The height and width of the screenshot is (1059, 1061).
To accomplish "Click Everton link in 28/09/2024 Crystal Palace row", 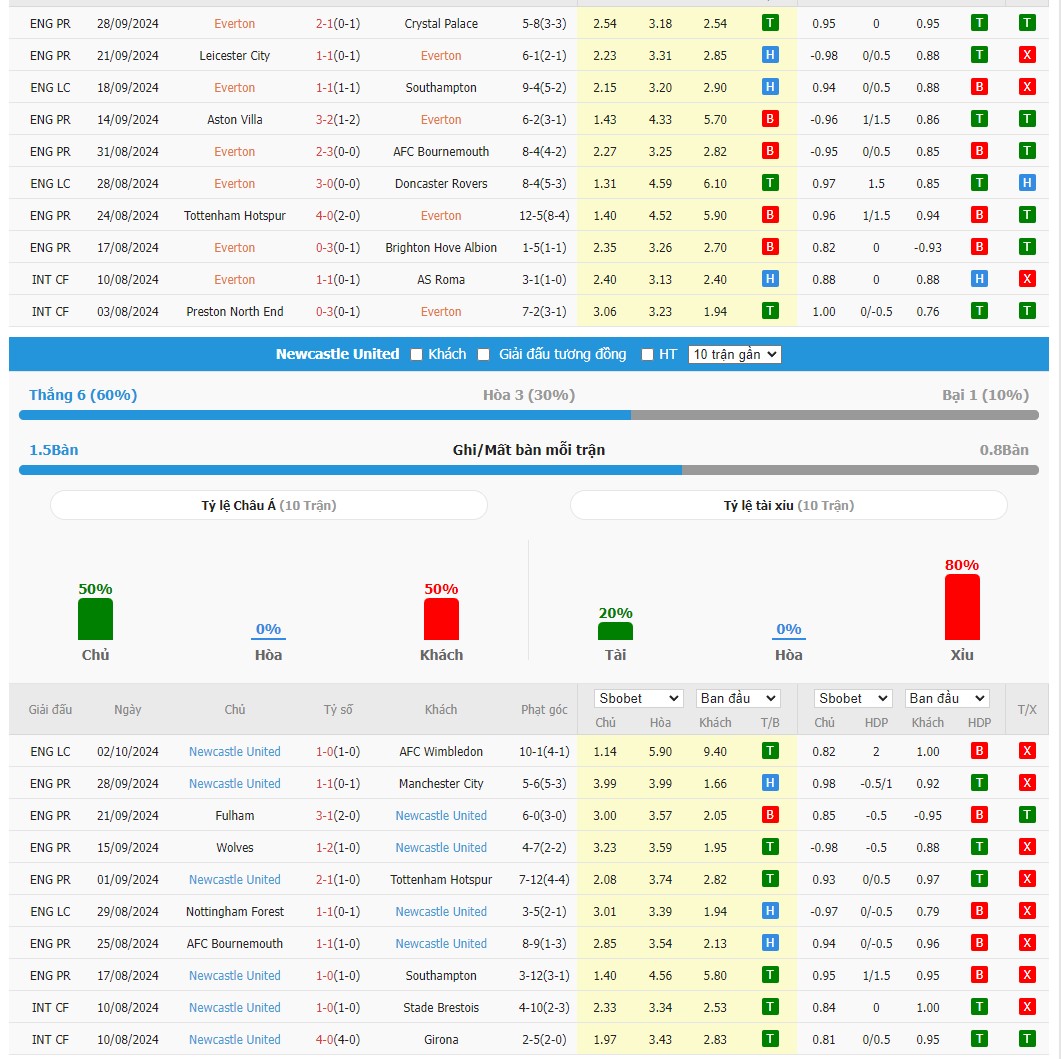I will (235, 24).
